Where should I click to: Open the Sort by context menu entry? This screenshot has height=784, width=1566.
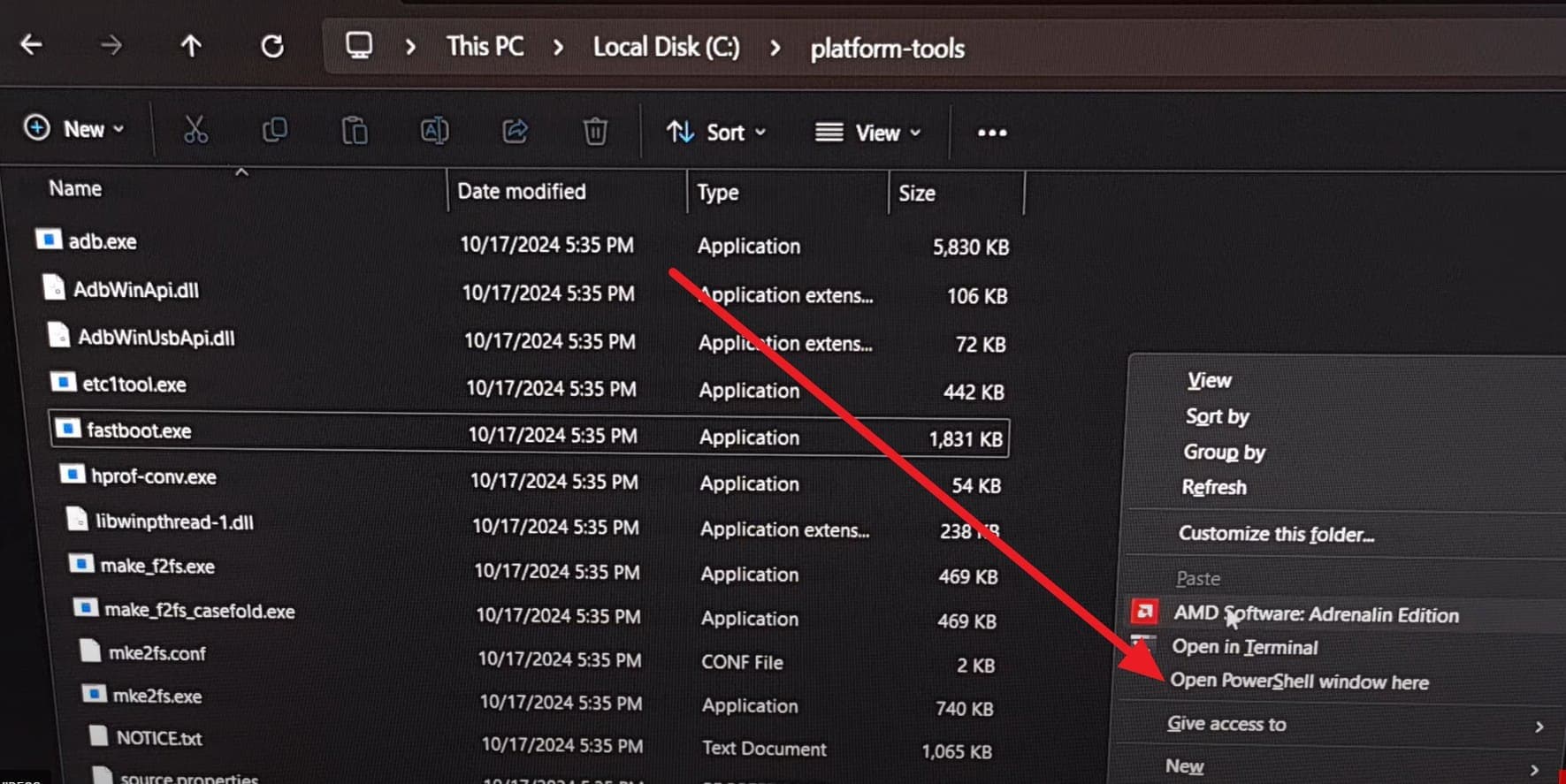coord(1218,416)
